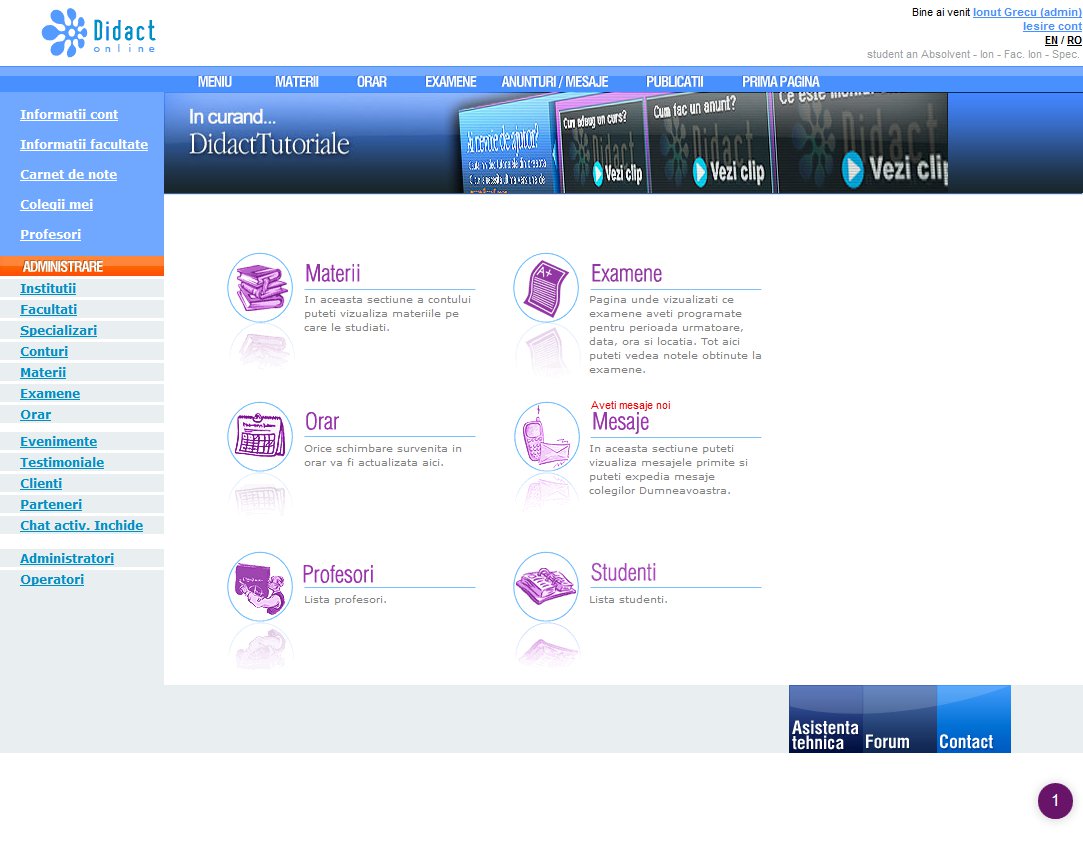
Task: Open PUBLICATII menu item
Action: pos(675,82)
